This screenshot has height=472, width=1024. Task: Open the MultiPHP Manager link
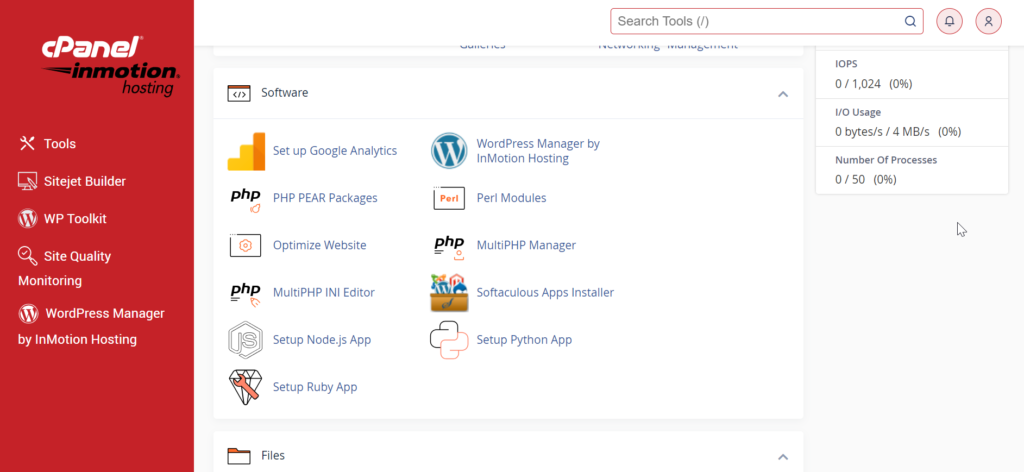[526, 245]
